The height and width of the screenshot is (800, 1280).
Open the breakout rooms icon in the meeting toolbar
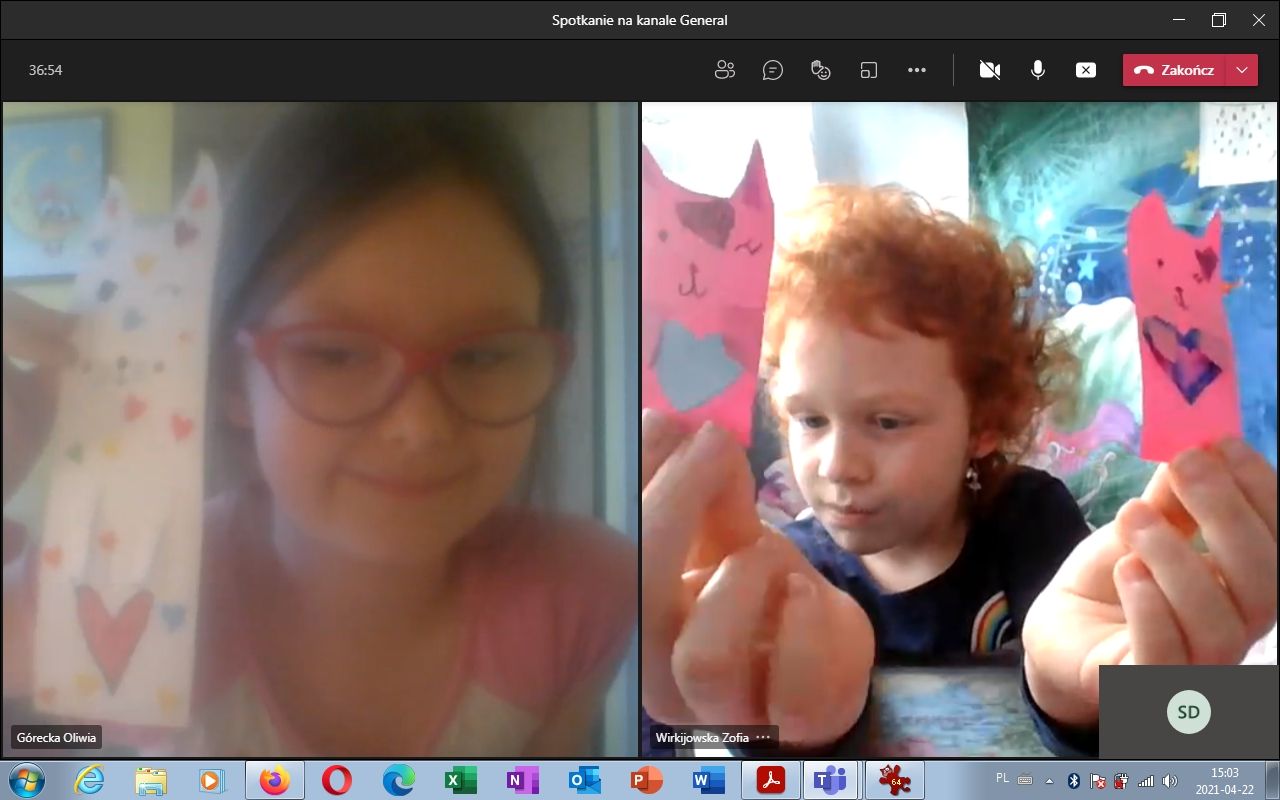click(868, 70)
